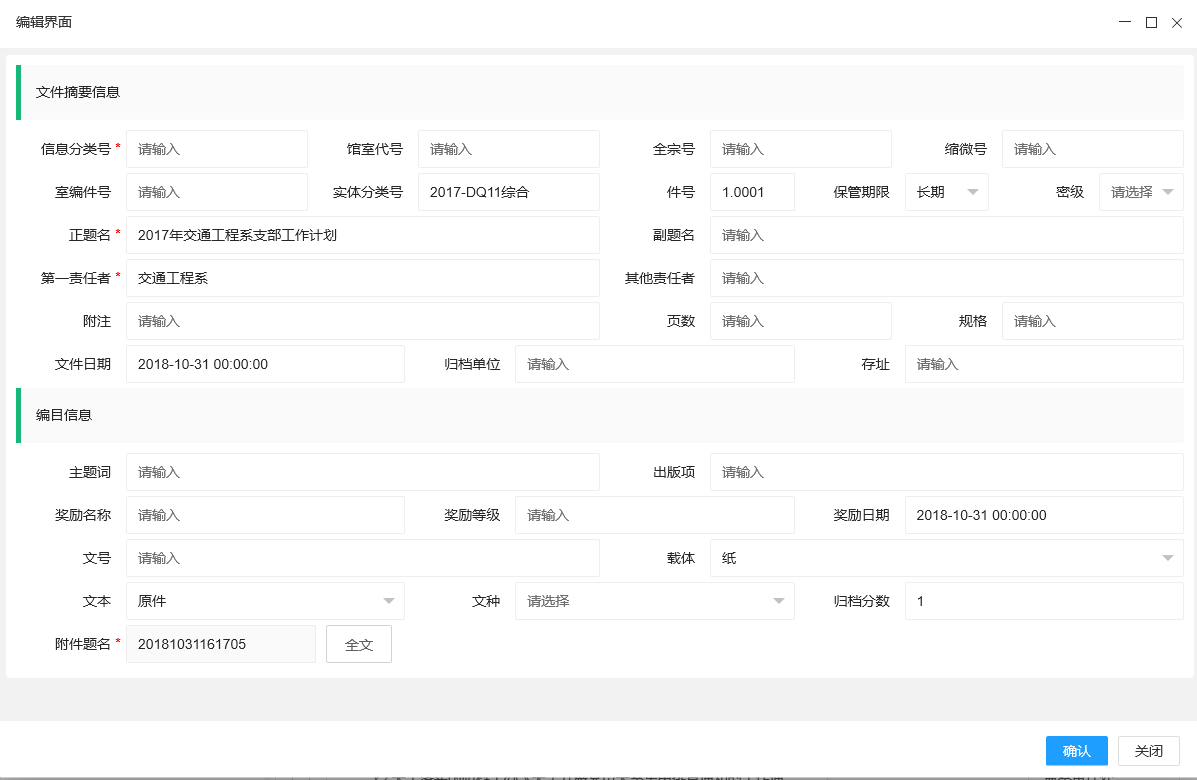The height and width of the screenshot is (780, 1197).
Task: Open the 保管期限 dropdown showing 长期
Action: pyautogui.click(x=945, y=192)
